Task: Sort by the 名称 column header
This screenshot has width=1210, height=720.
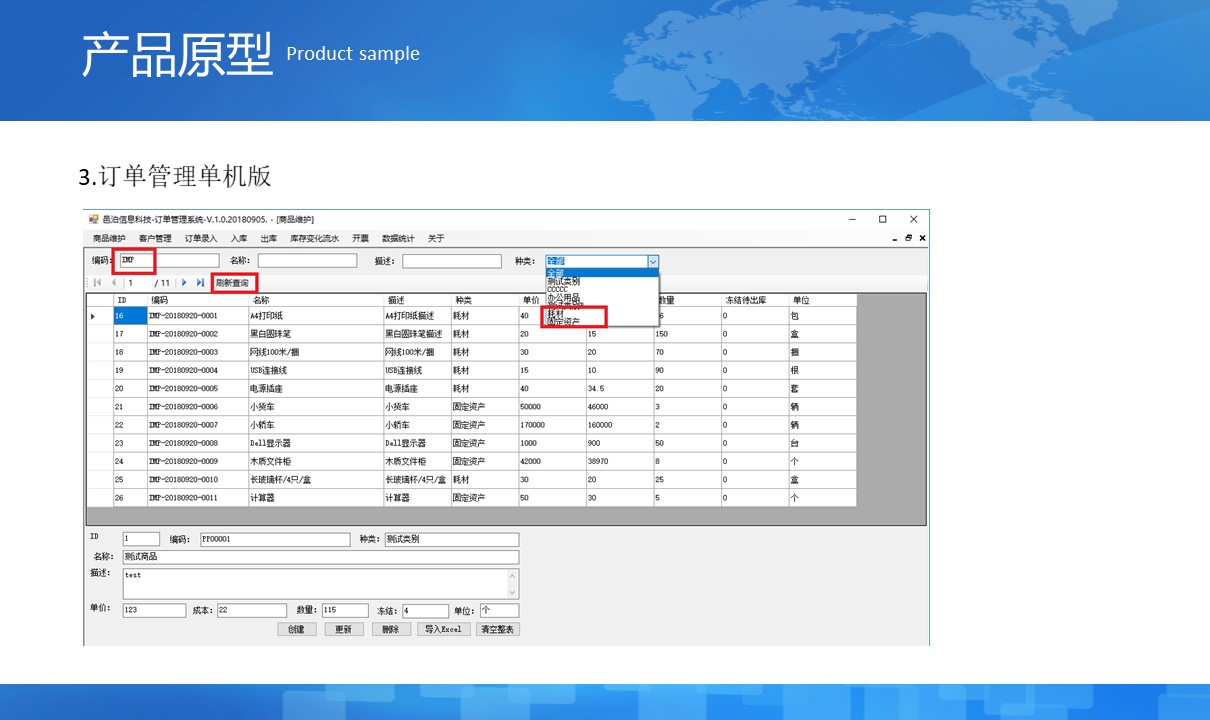Action: coord(316,300)
